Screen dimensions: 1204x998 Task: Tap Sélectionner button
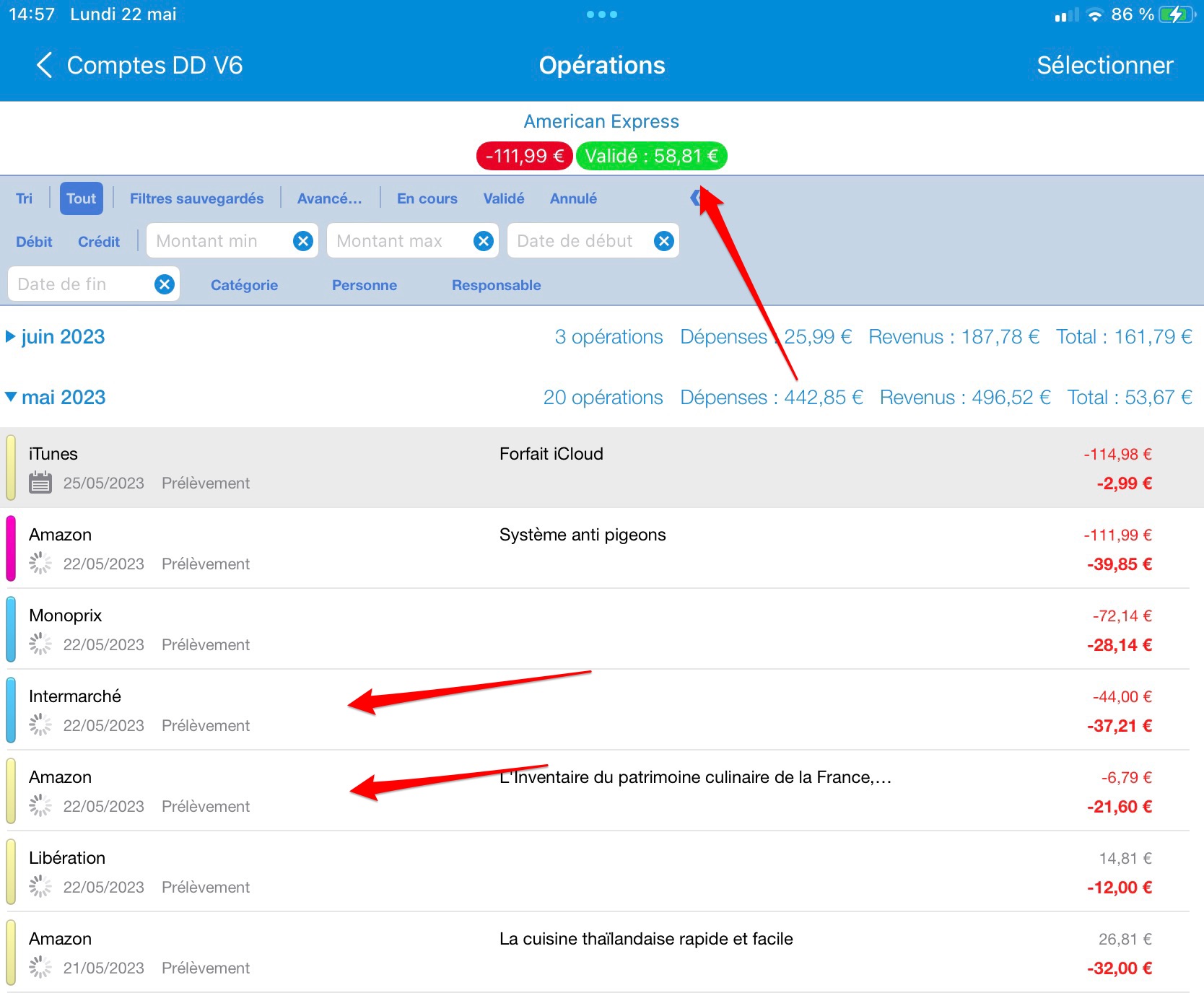click(x=1105, y=65)
